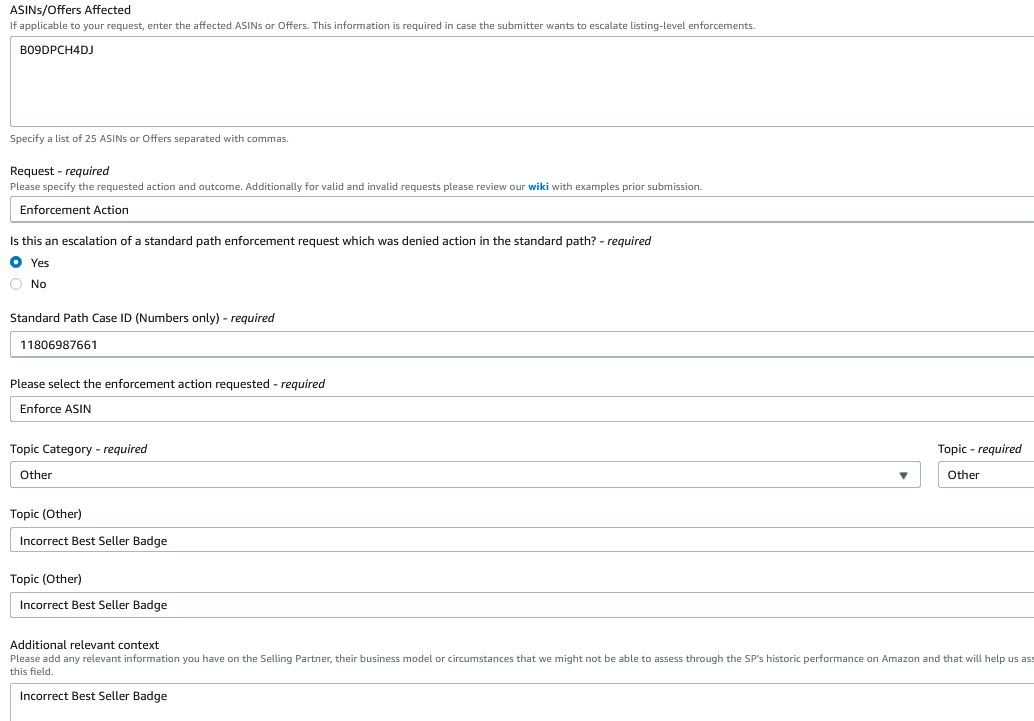Select the No radio button
The width and height of the screenshot is (1034, 721).
click(16, 284)
